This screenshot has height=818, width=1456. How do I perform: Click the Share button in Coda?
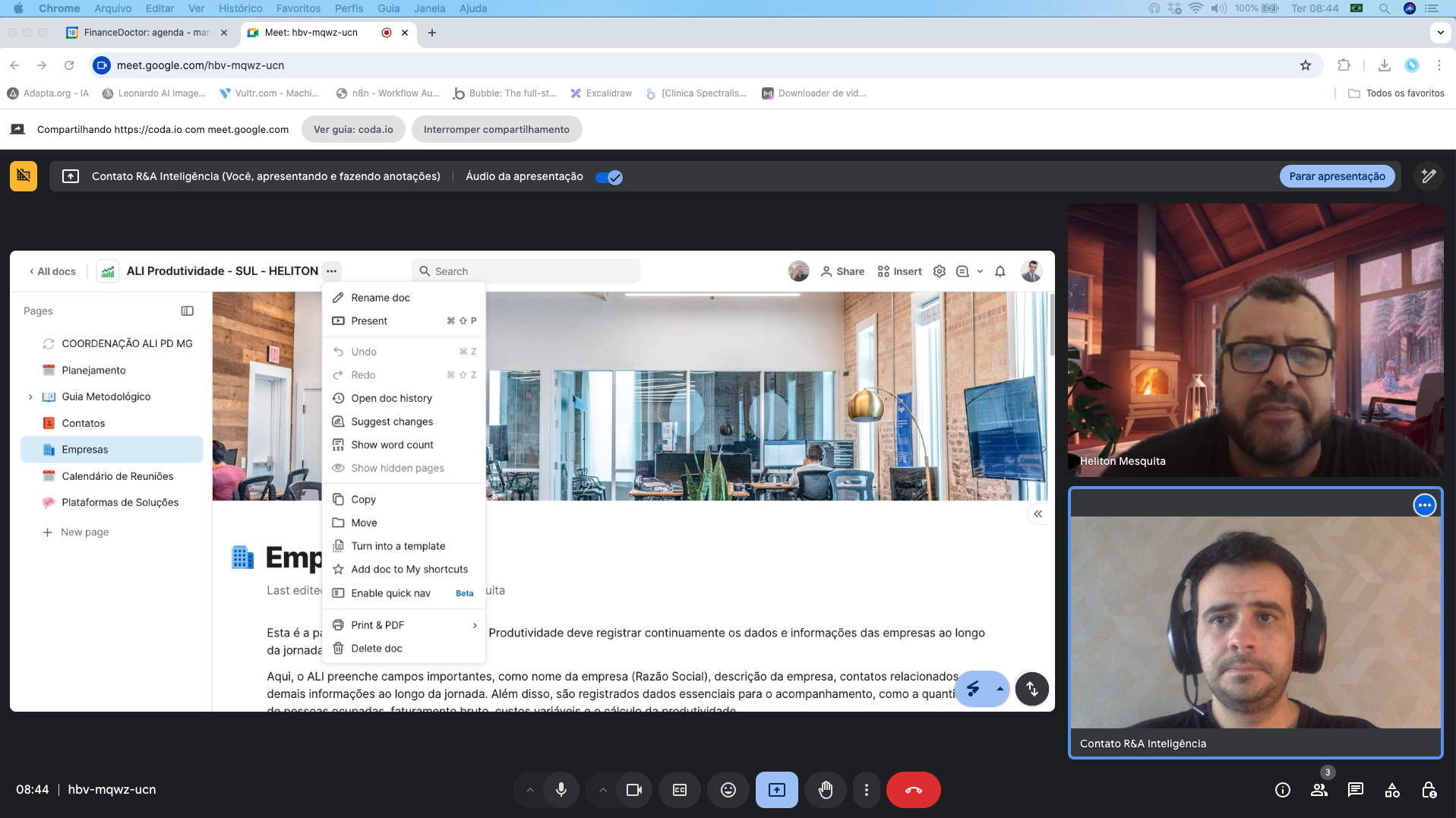tap(842, 271)
